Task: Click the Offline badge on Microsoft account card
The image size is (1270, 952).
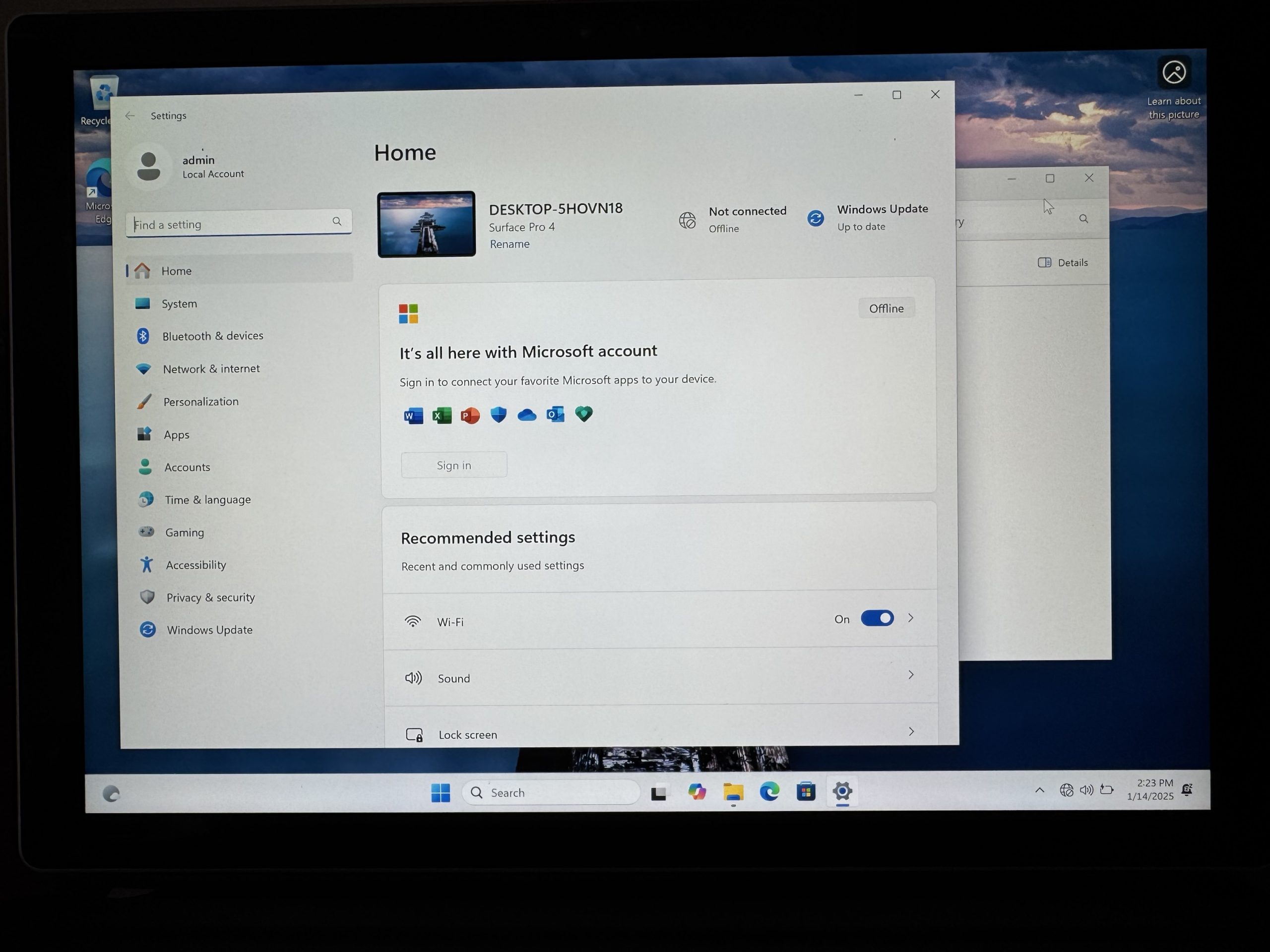Action: [887, 309]
